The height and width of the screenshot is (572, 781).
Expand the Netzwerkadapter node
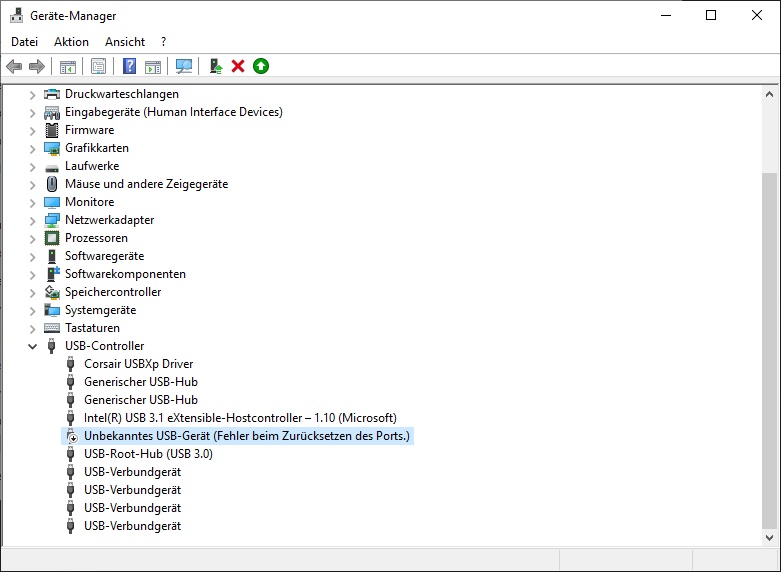[x=32, y=220]
